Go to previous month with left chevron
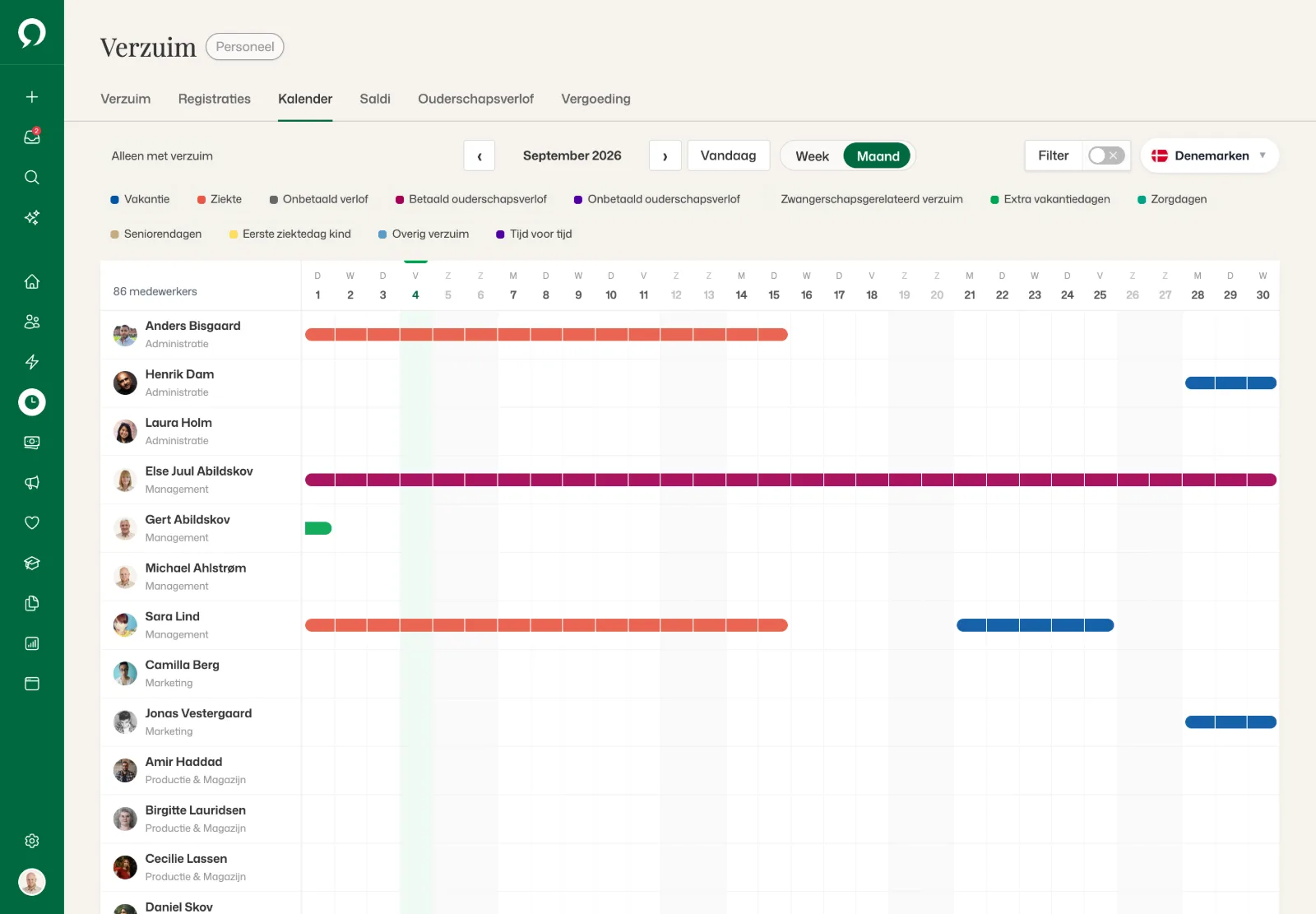The width and height of the screenshot is (1316, 914). tap(480, 155)
